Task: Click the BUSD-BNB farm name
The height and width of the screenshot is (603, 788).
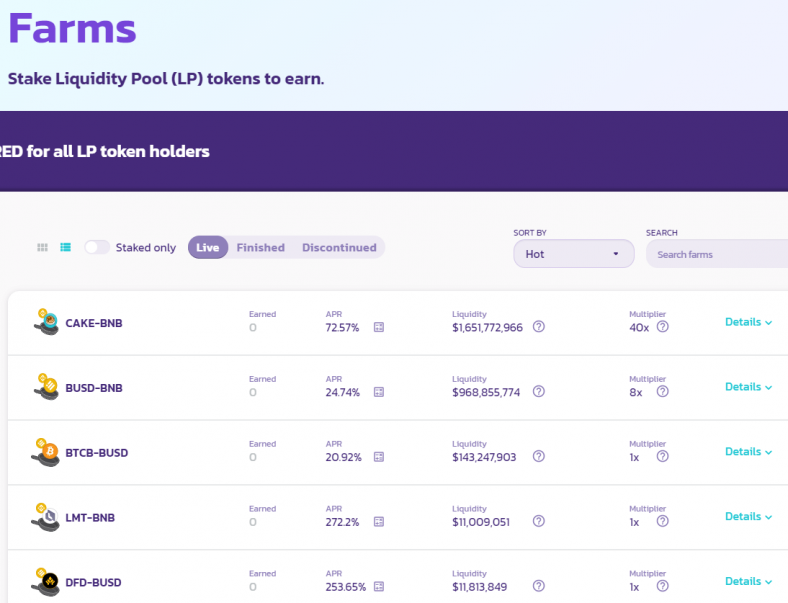Action: [94, 388]
